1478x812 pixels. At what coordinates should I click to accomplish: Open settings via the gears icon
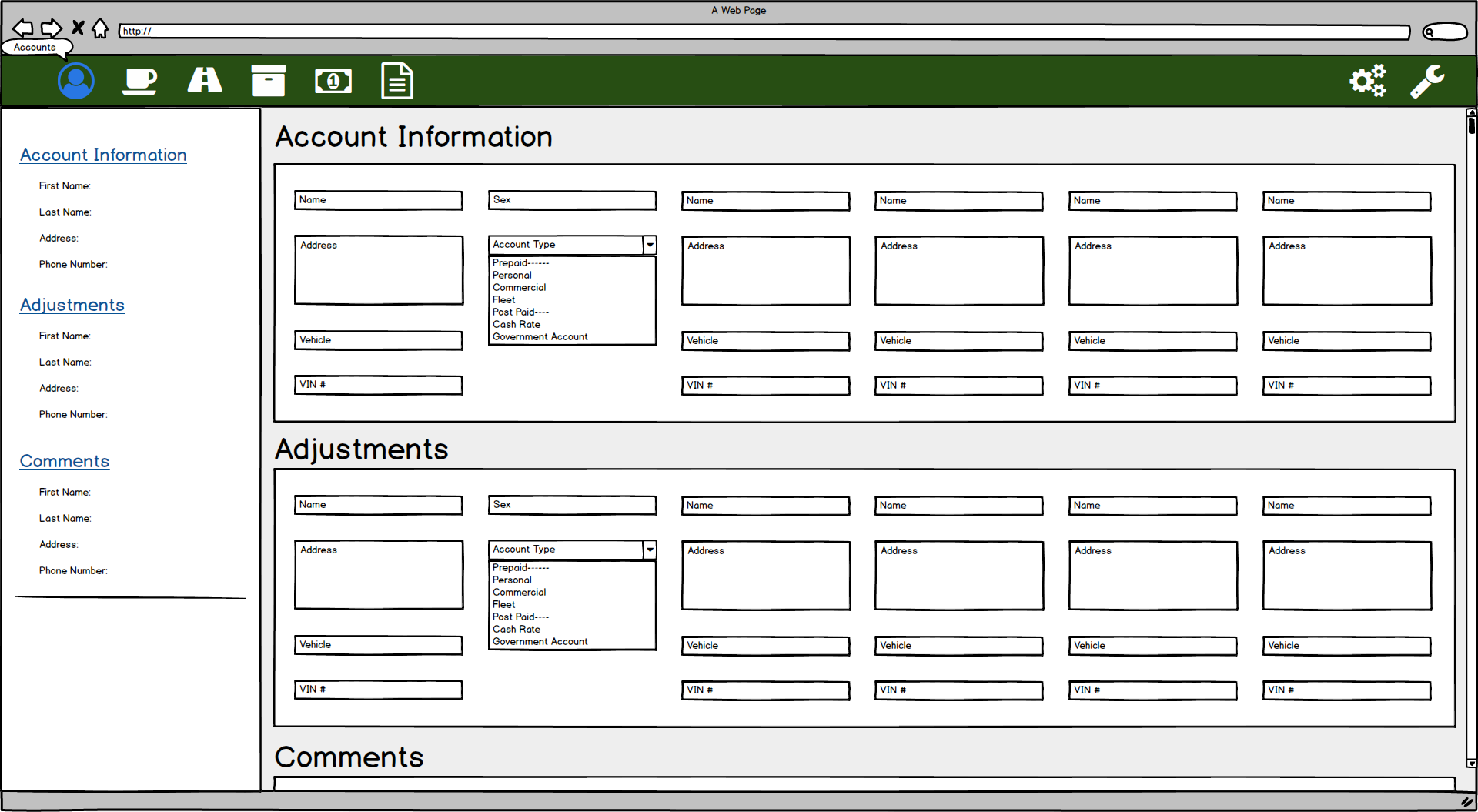(1368, 80)
